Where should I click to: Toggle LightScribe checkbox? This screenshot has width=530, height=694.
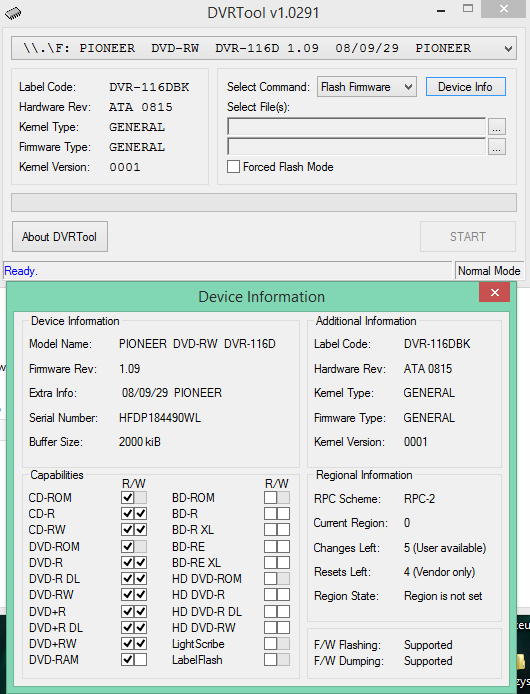click(270, 644)
